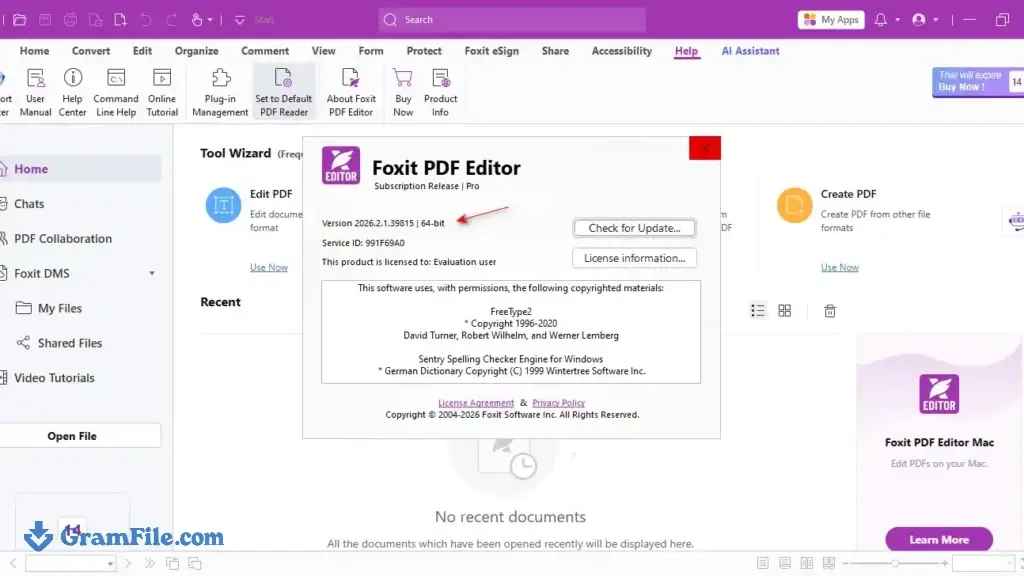Open the Share ribbon tab
This screenshot has height=576, width=1024.
pos(555,51)
